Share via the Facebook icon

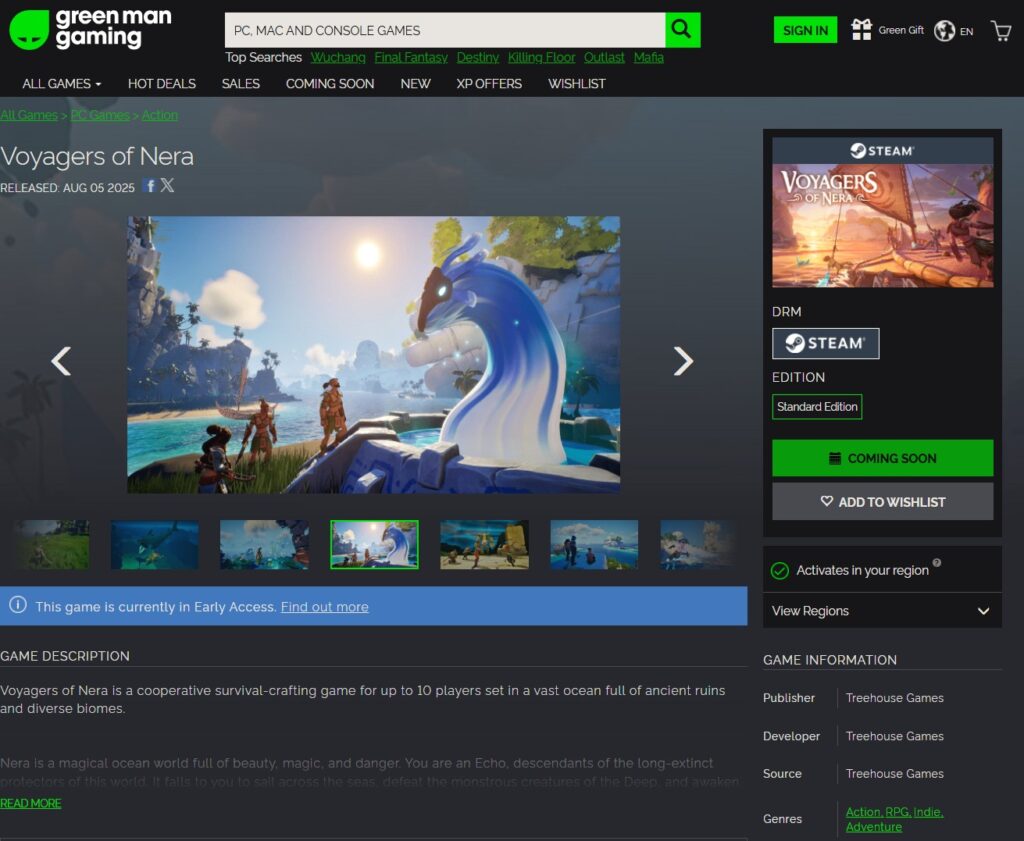(149, 186)
